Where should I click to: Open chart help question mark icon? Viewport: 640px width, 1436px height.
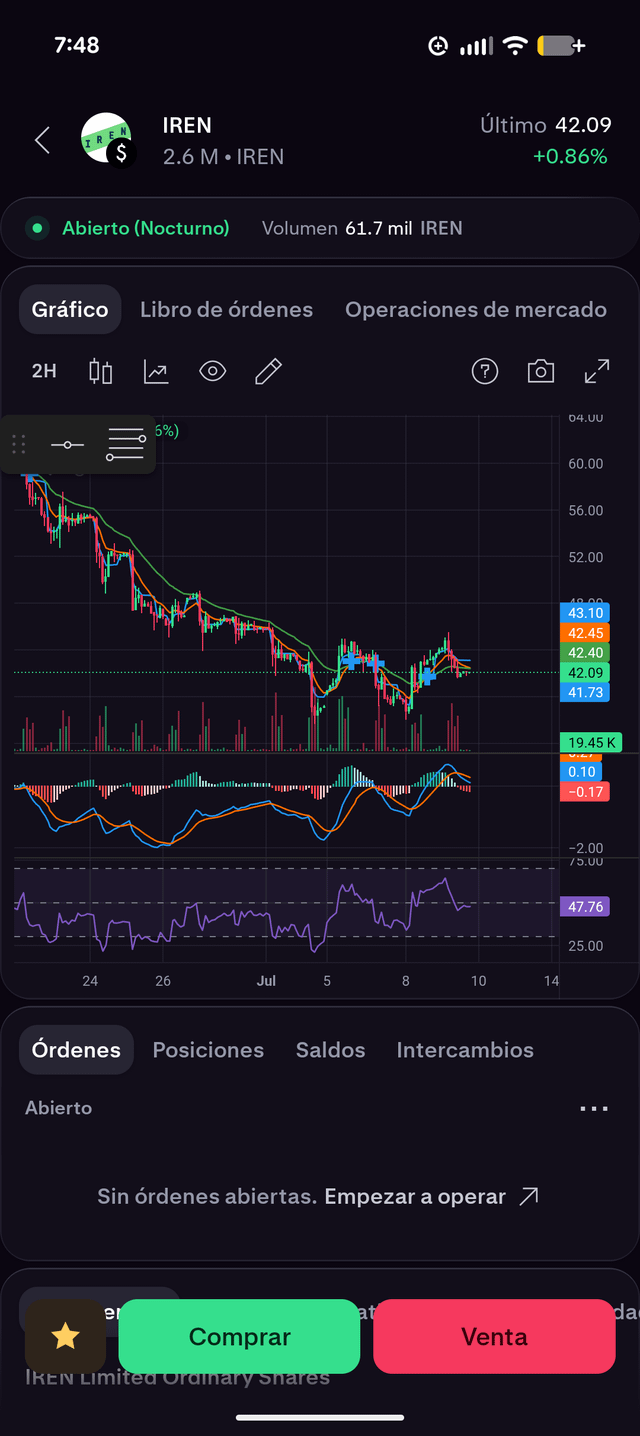coord(485,372)
